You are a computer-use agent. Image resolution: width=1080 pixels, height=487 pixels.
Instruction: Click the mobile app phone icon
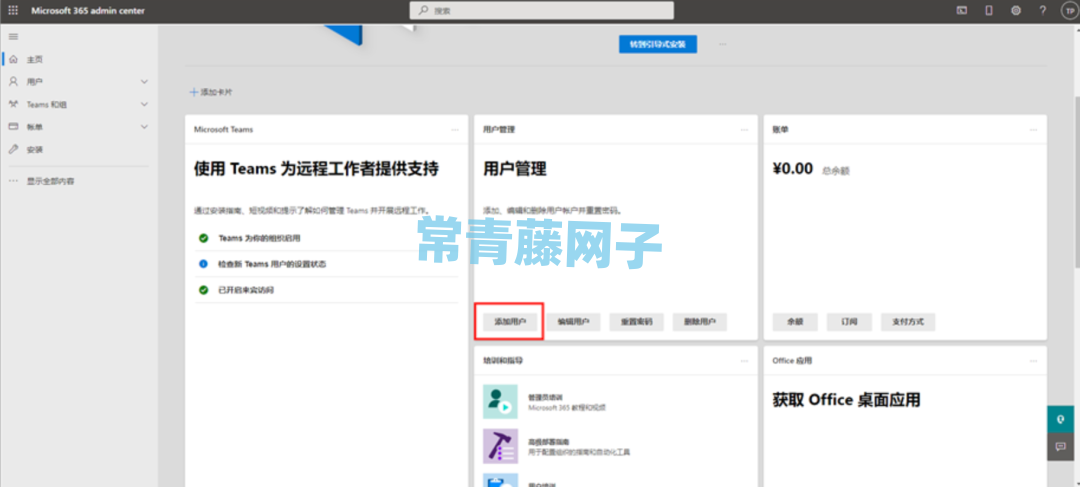click(x=989, y=10)
